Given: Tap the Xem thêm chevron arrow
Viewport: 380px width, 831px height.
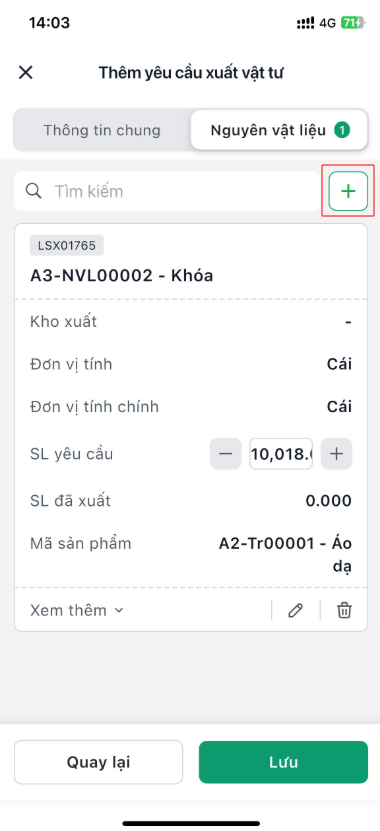Looking at the screenshot, I should point(119,611).
